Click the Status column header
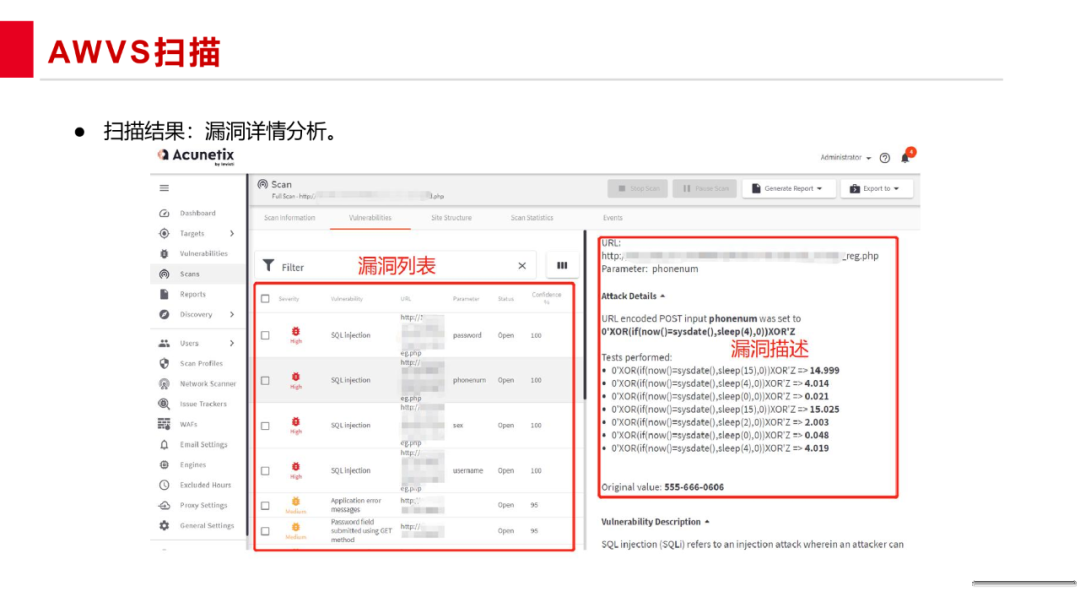Viewport: 1080px width, 608px height. (506, 299)
